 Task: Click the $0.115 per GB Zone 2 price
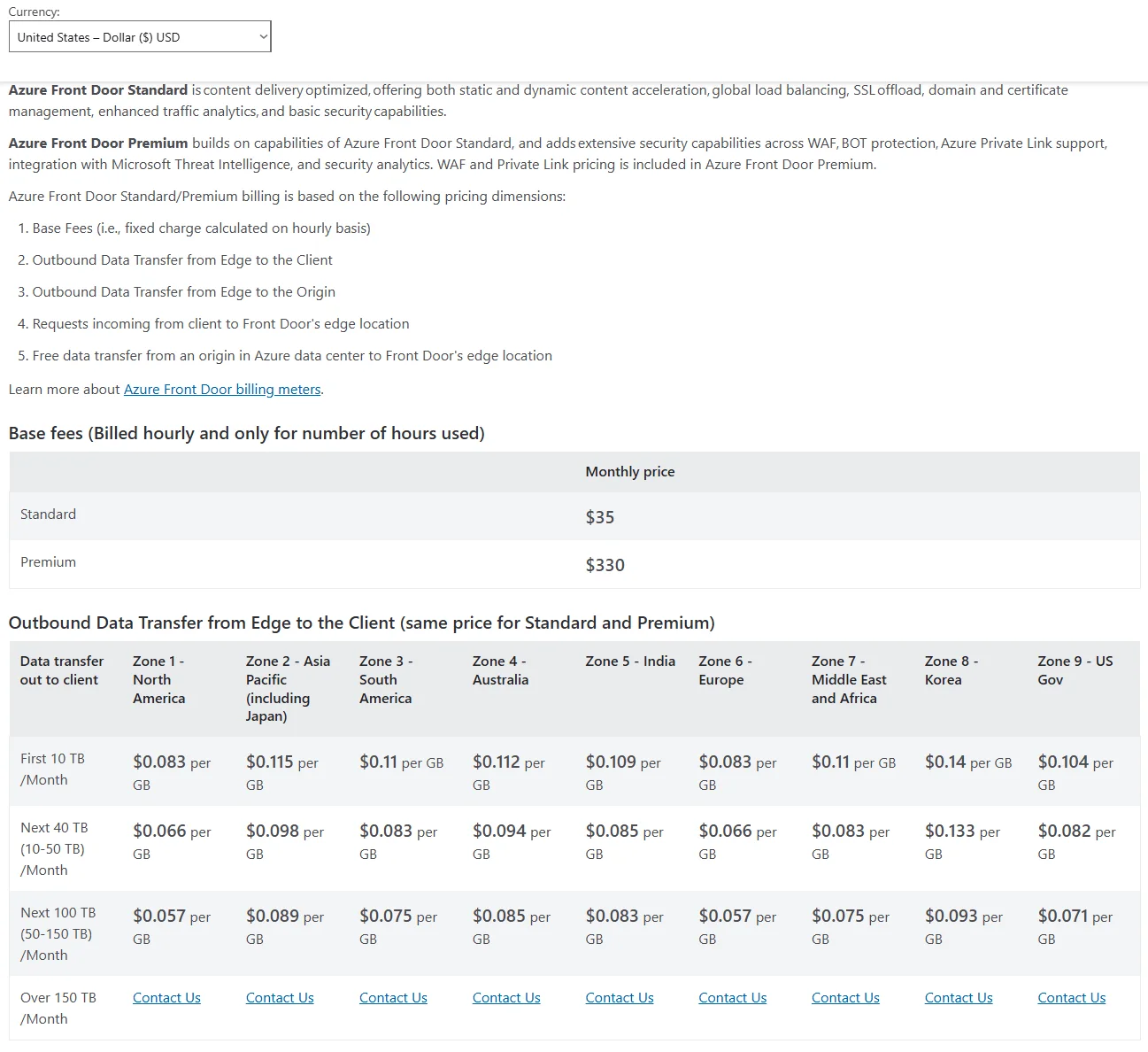[x=281, y=772]
